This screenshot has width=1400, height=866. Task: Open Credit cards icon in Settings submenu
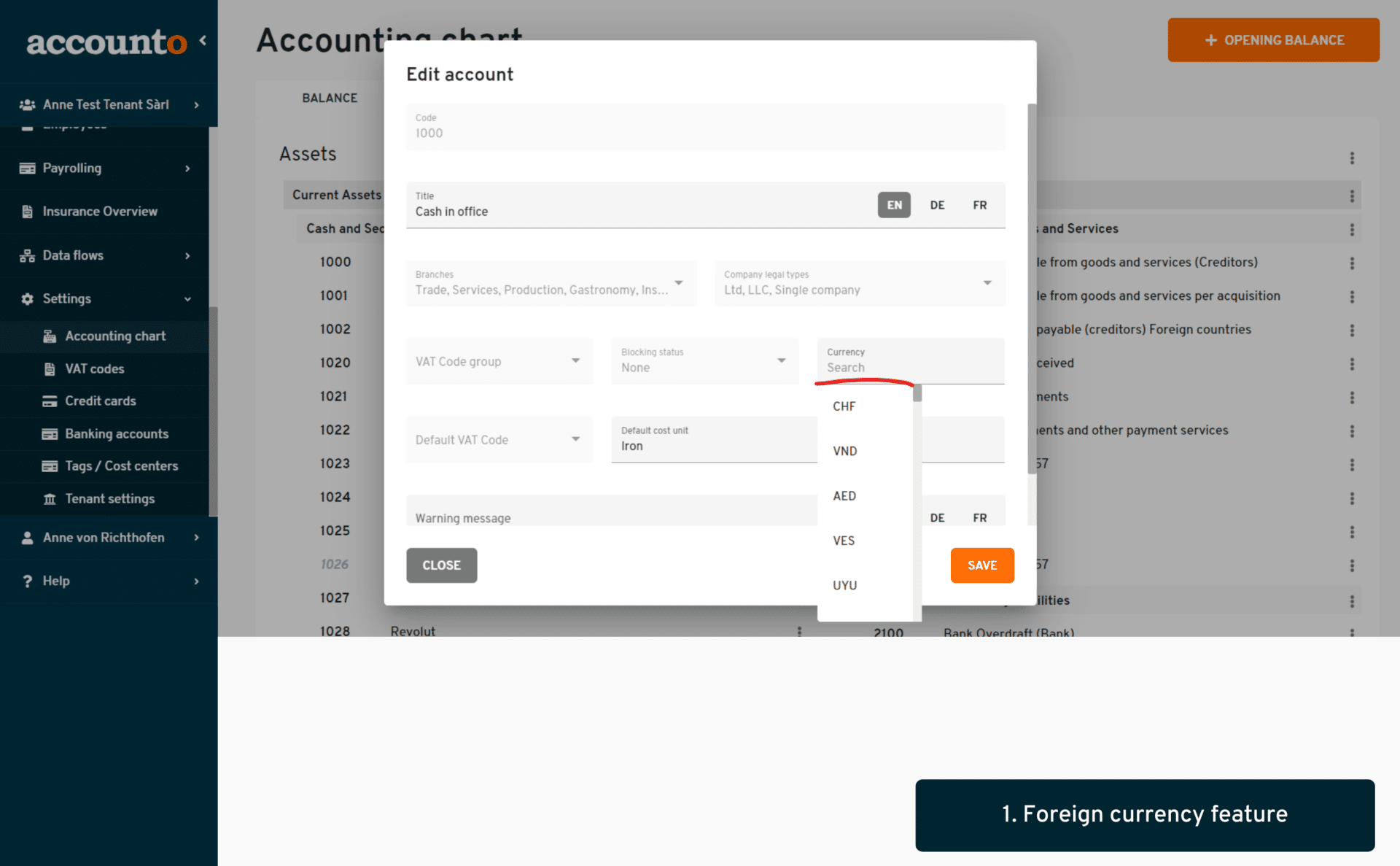50,401
